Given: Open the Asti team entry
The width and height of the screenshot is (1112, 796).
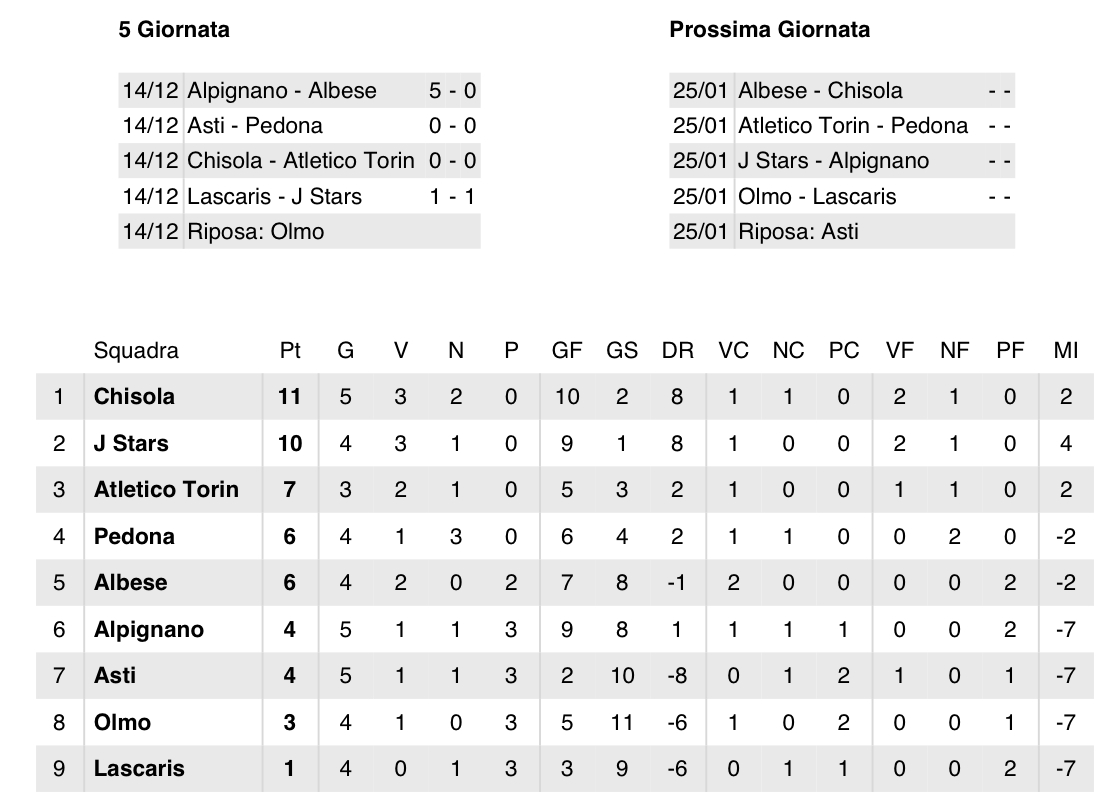Looking at the screenshot, I should click(x=115, y=675).
